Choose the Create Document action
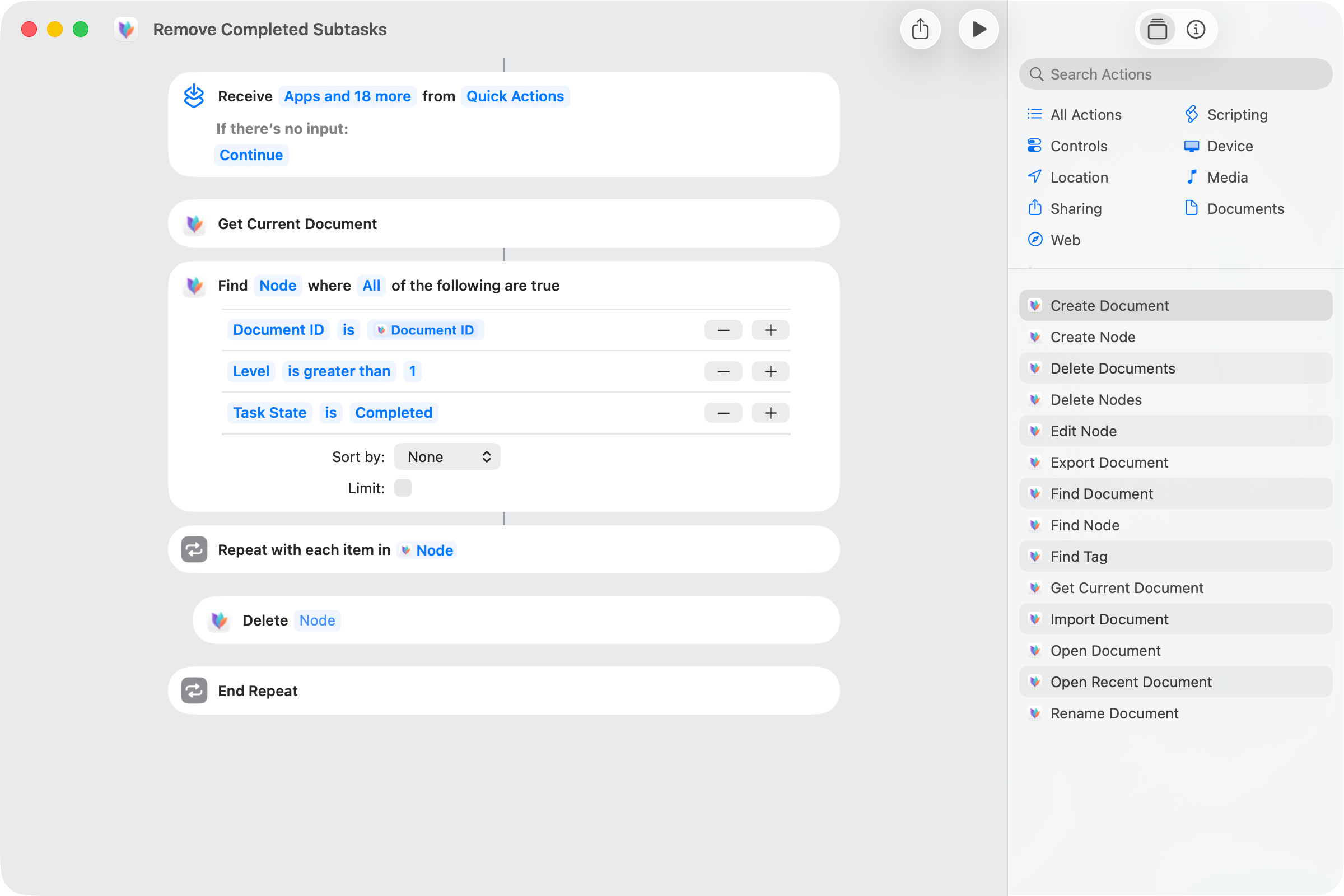This screenshot has height=896, width=1344. click(x=1175, y=305)
